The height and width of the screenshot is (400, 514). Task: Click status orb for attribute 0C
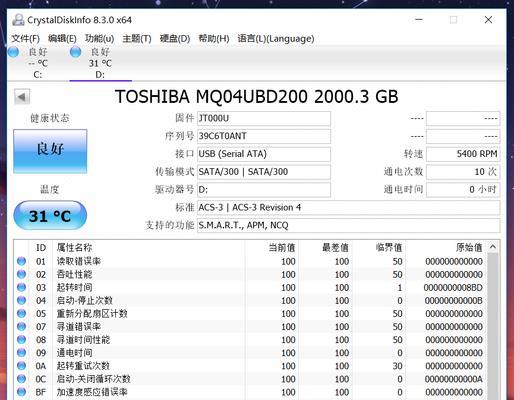click(x=21, y=379)
